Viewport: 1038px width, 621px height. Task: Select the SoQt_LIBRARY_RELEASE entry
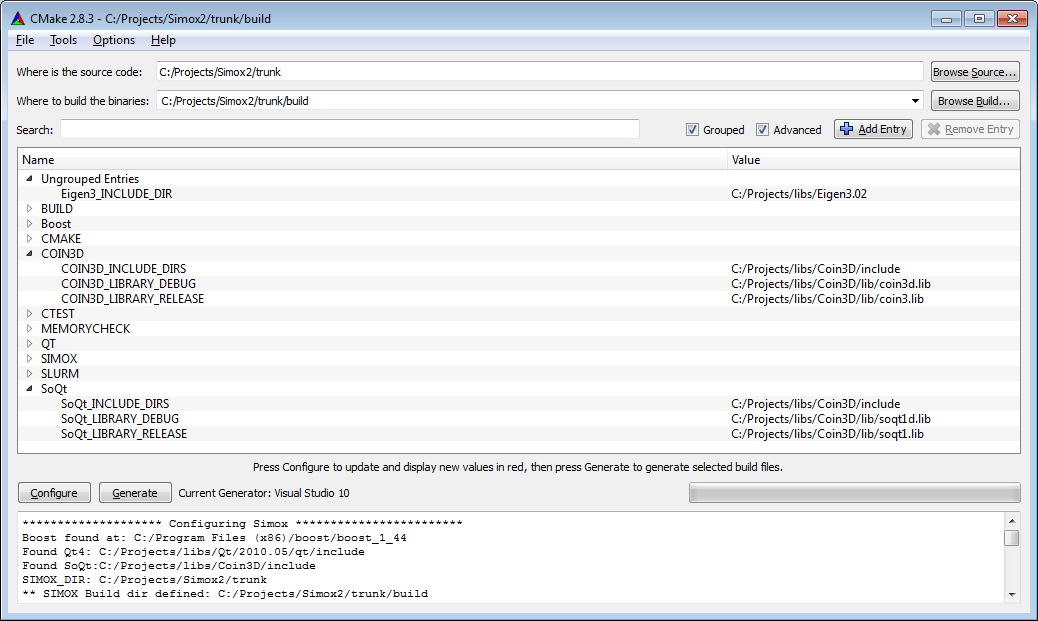click(x=124, y=434)
